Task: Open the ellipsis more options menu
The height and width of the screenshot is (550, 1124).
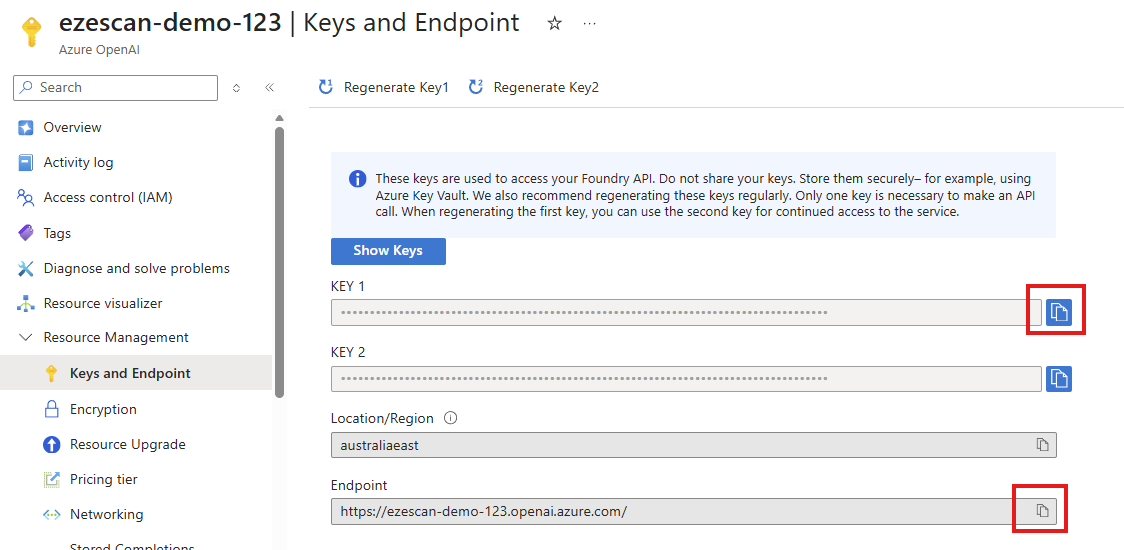Action: [x=589, y=24]
